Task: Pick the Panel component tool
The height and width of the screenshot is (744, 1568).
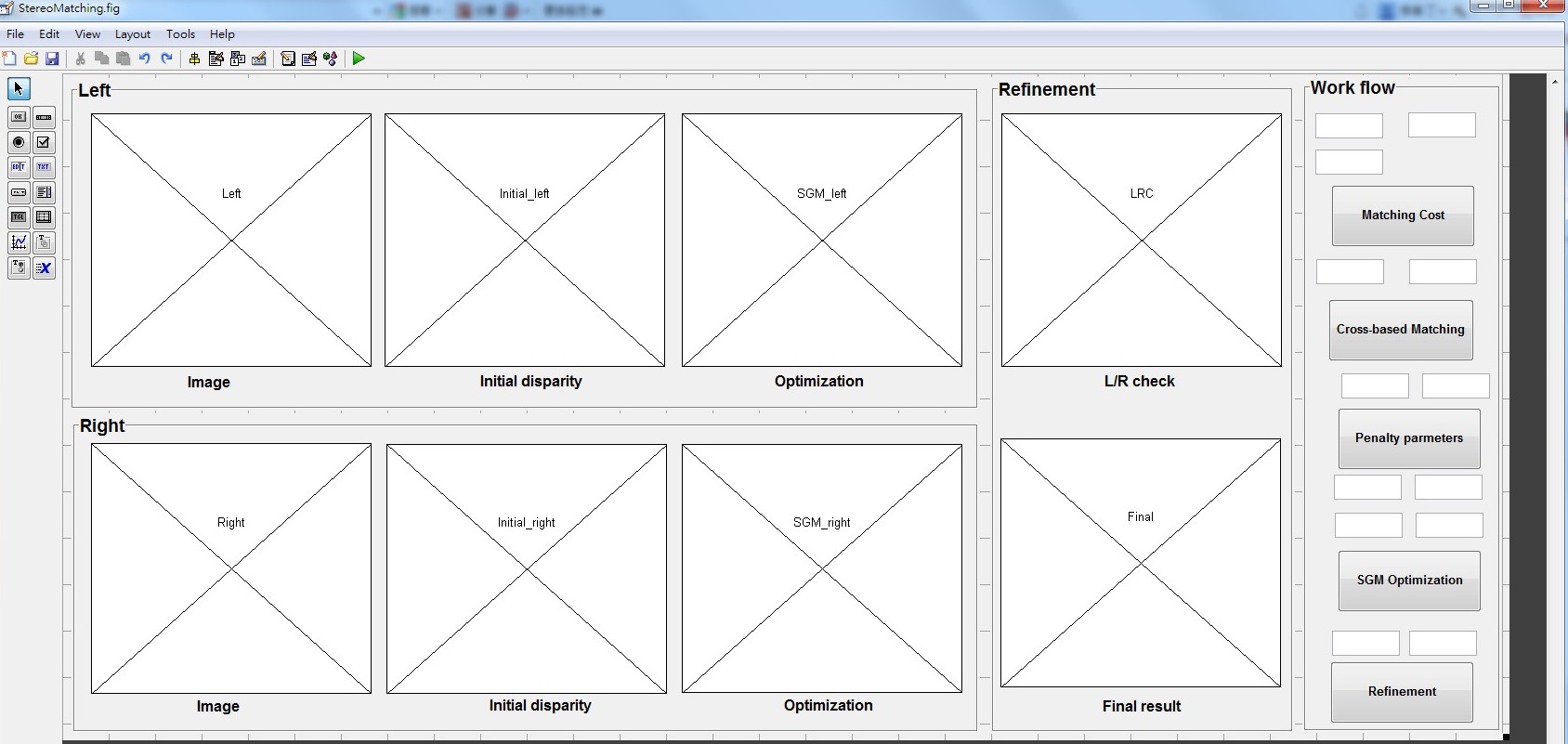Action: pos(44,242)
